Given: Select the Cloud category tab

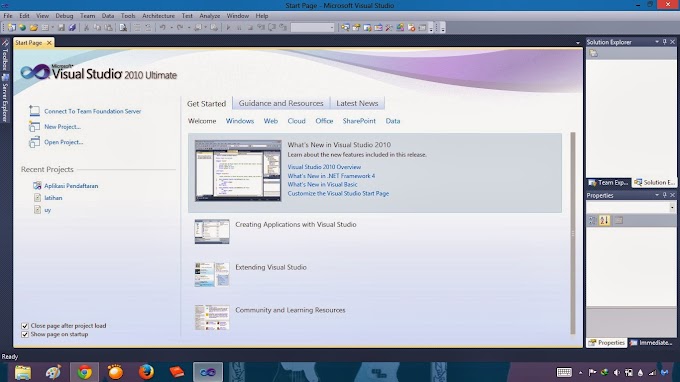Looking at the screenshot, I should click(x=297, y=121).
